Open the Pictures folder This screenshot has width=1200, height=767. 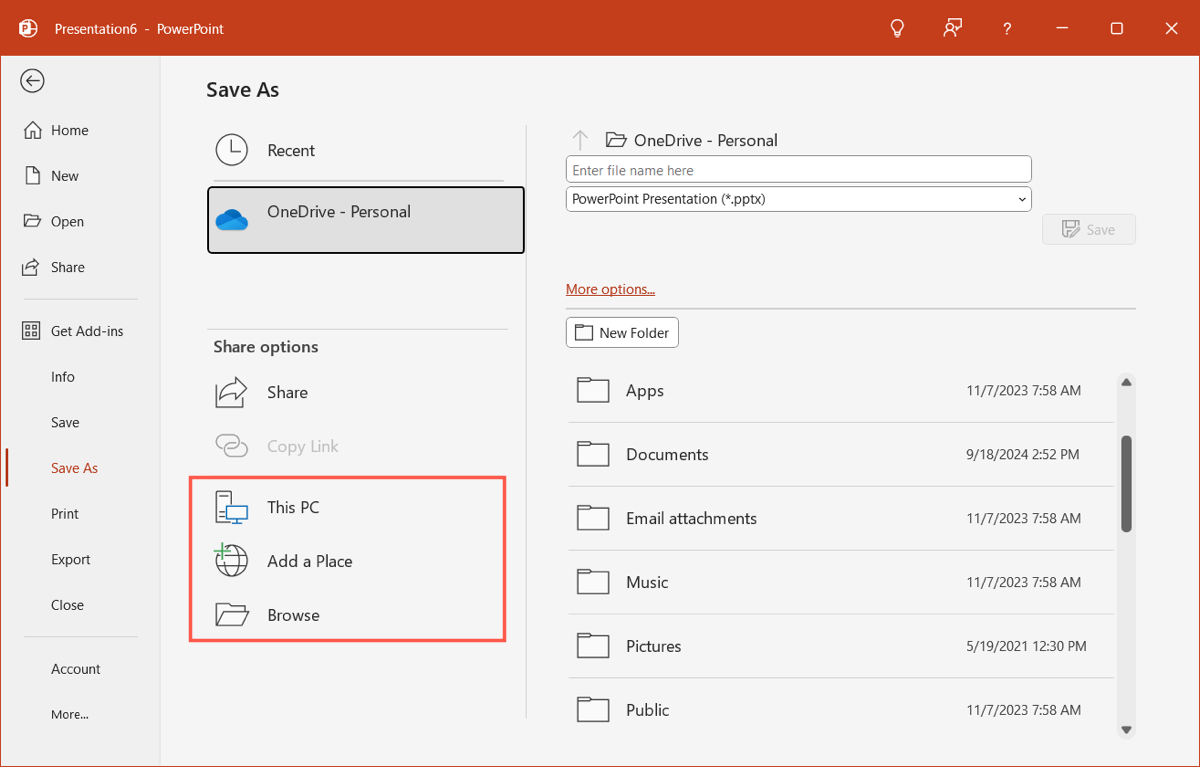[841, 646]
